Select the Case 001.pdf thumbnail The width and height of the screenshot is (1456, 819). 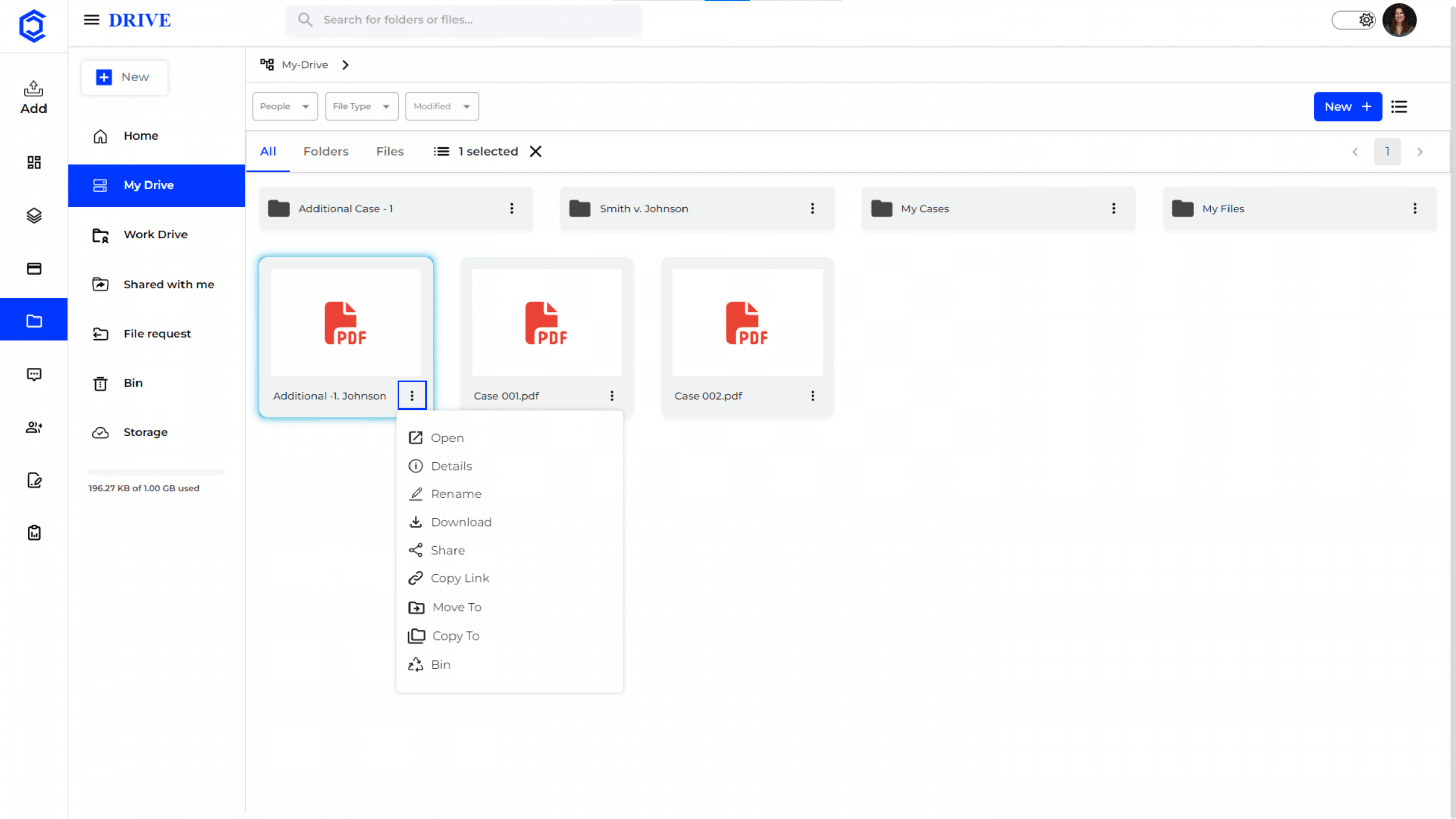[547, 322]
